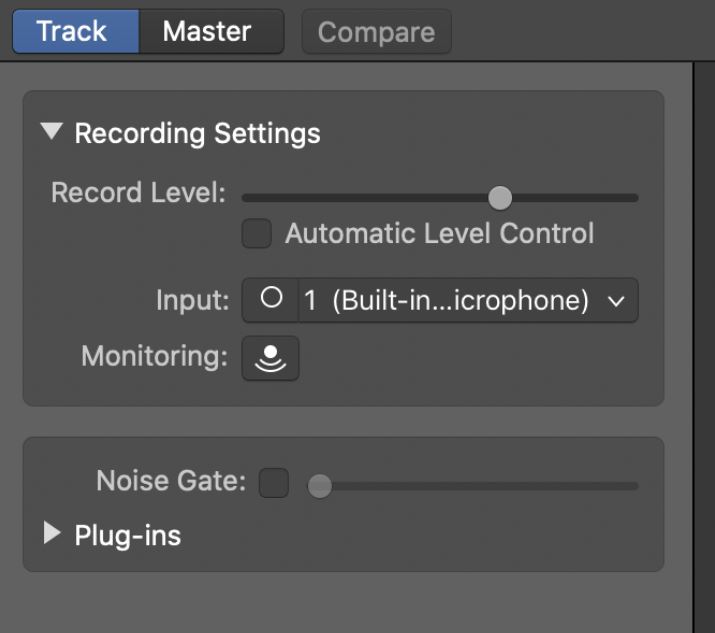Enable the Noise Gate checkbox
This screenshot has width=715, height=633.
point(274,483)
